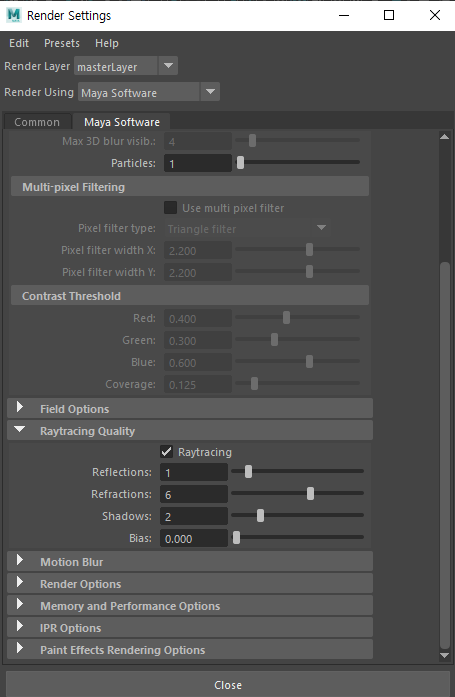The image size is (455, 697).
Task: Click the Coverage slider handle
Action: point(255,383)
